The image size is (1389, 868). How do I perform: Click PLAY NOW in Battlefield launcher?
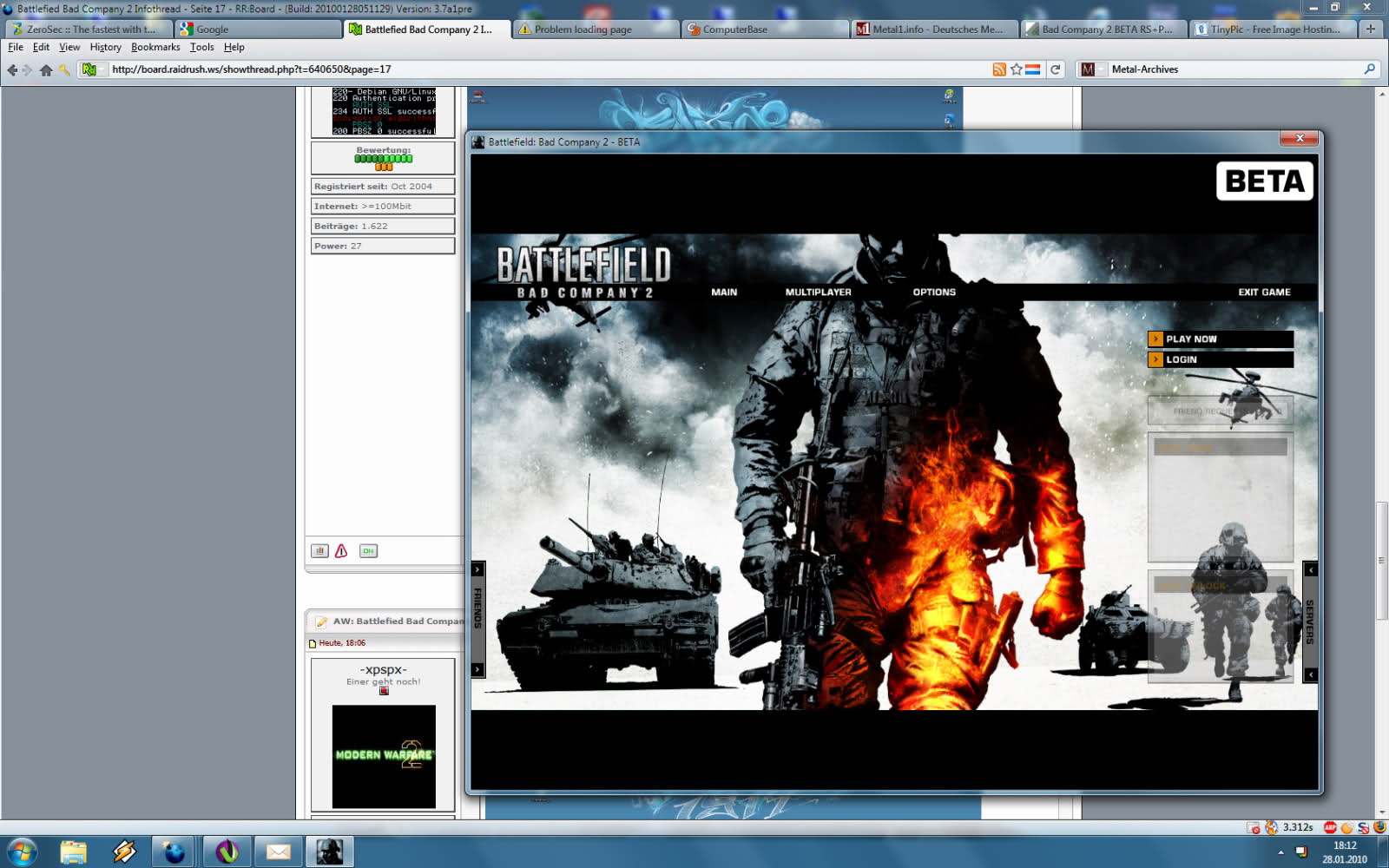click(x=1221, y=339)
